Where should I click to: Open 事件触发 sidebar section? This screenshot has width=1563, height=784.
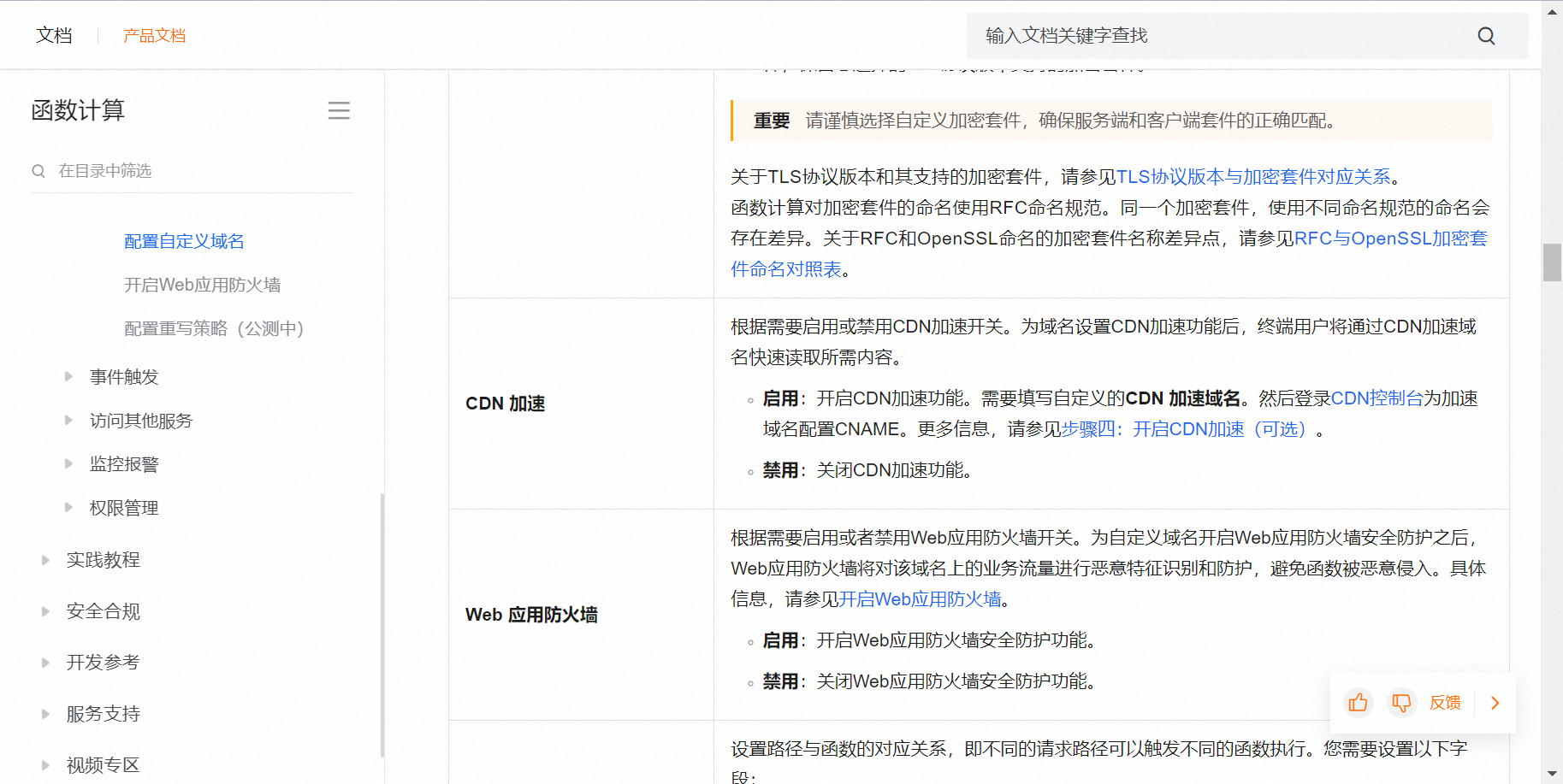[124, 377]
